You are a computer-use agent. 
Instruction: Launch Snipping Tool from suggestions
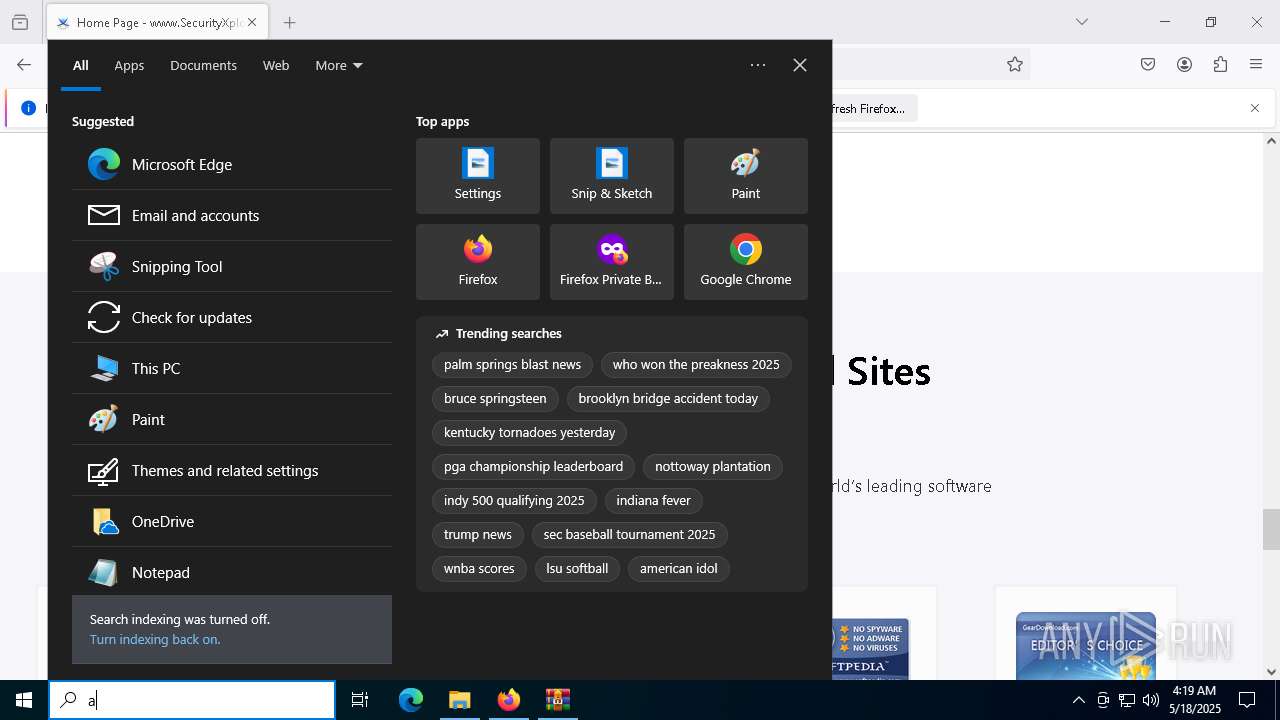pyautogui.click(x=232, y=267)
